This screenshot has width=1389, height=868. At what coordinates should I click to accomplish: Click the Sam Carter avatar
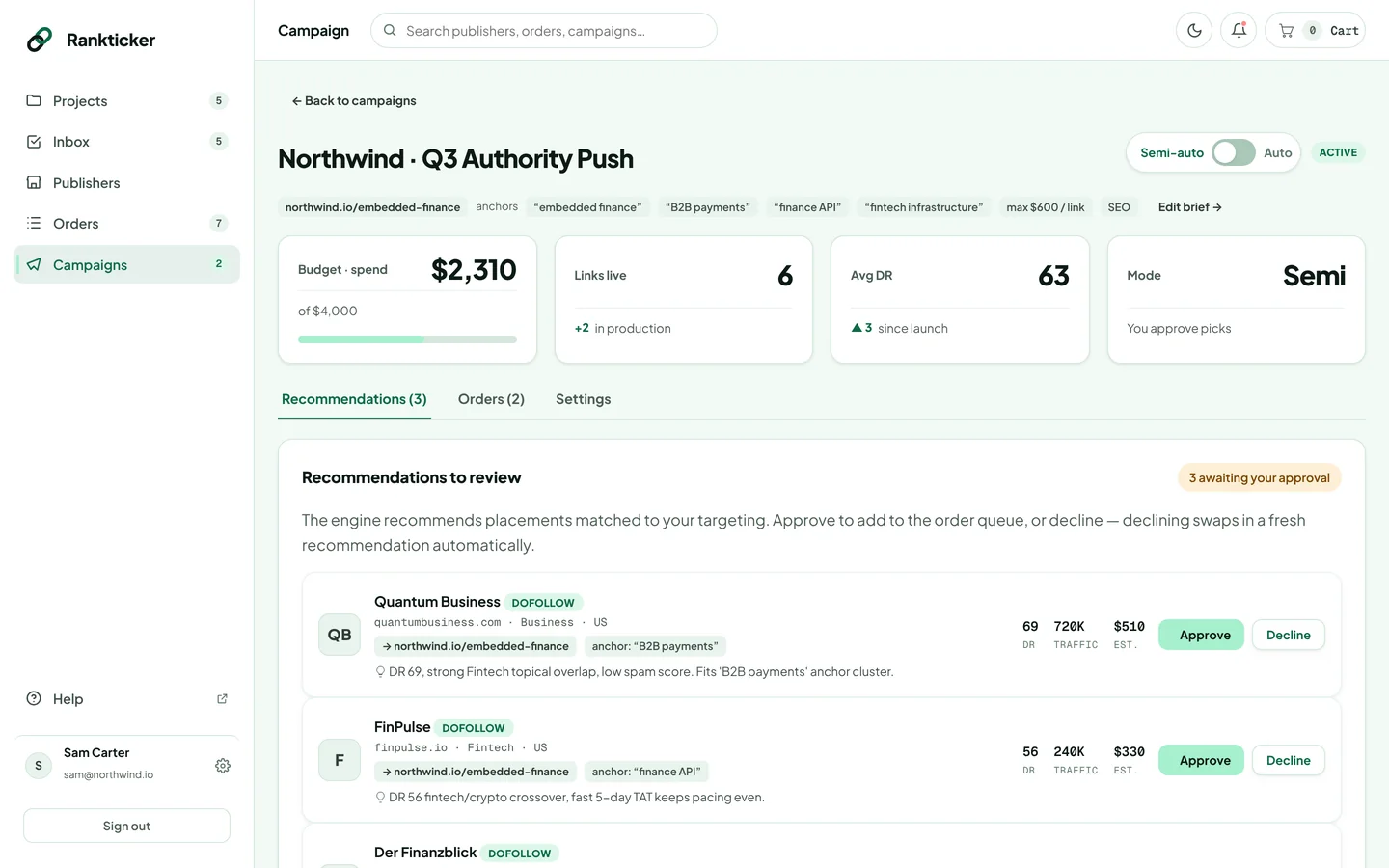tap(39, 766)
